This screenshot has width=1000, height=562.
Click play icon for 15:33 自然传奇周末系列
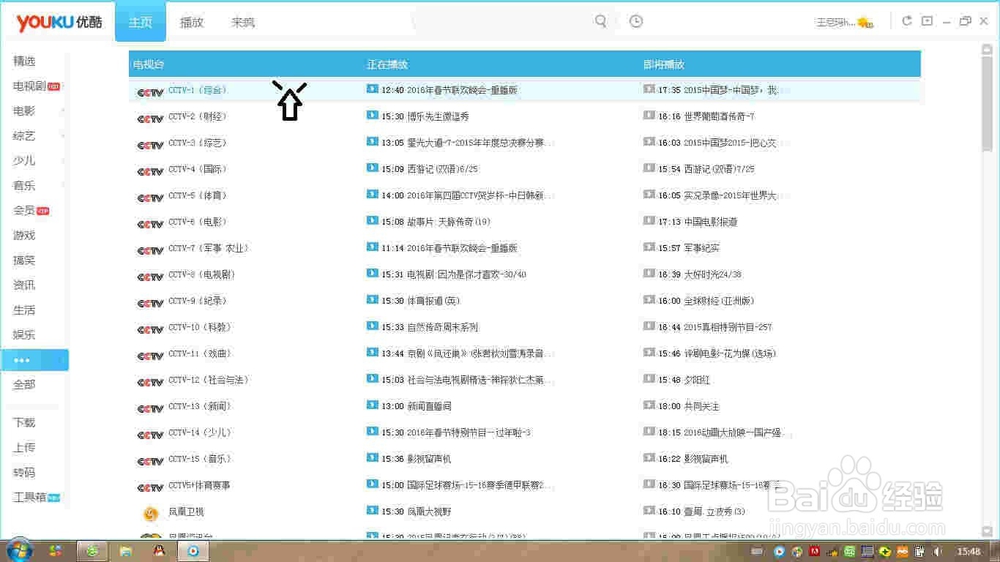pos(372,326)
